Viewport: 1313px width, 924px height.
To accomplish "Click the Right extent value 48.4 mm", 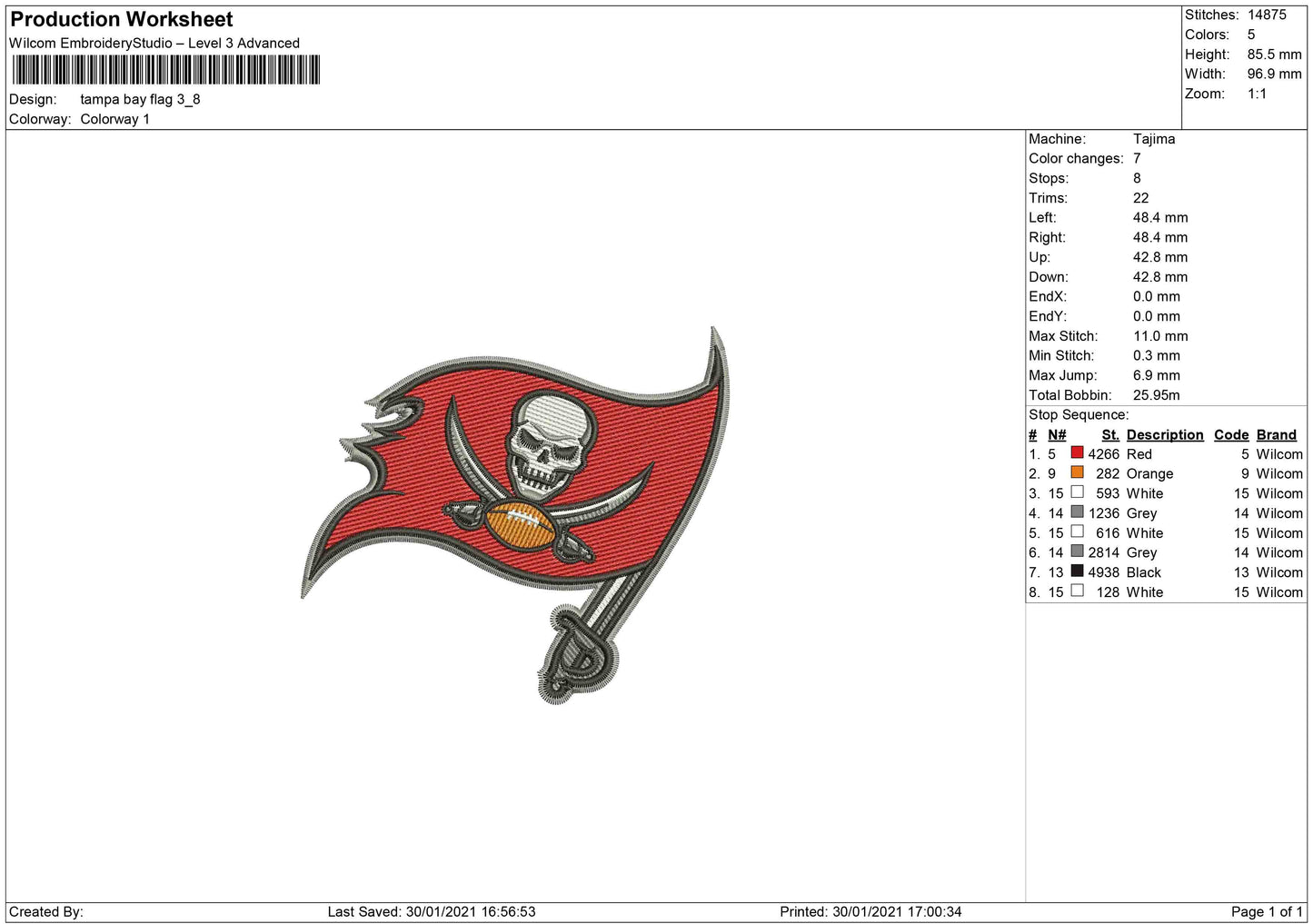I will coord(1160,237).
